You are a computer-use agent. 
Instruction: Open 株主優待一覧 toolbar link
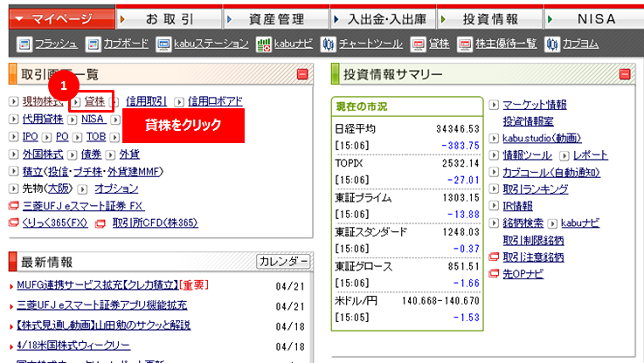coord(506,44)
